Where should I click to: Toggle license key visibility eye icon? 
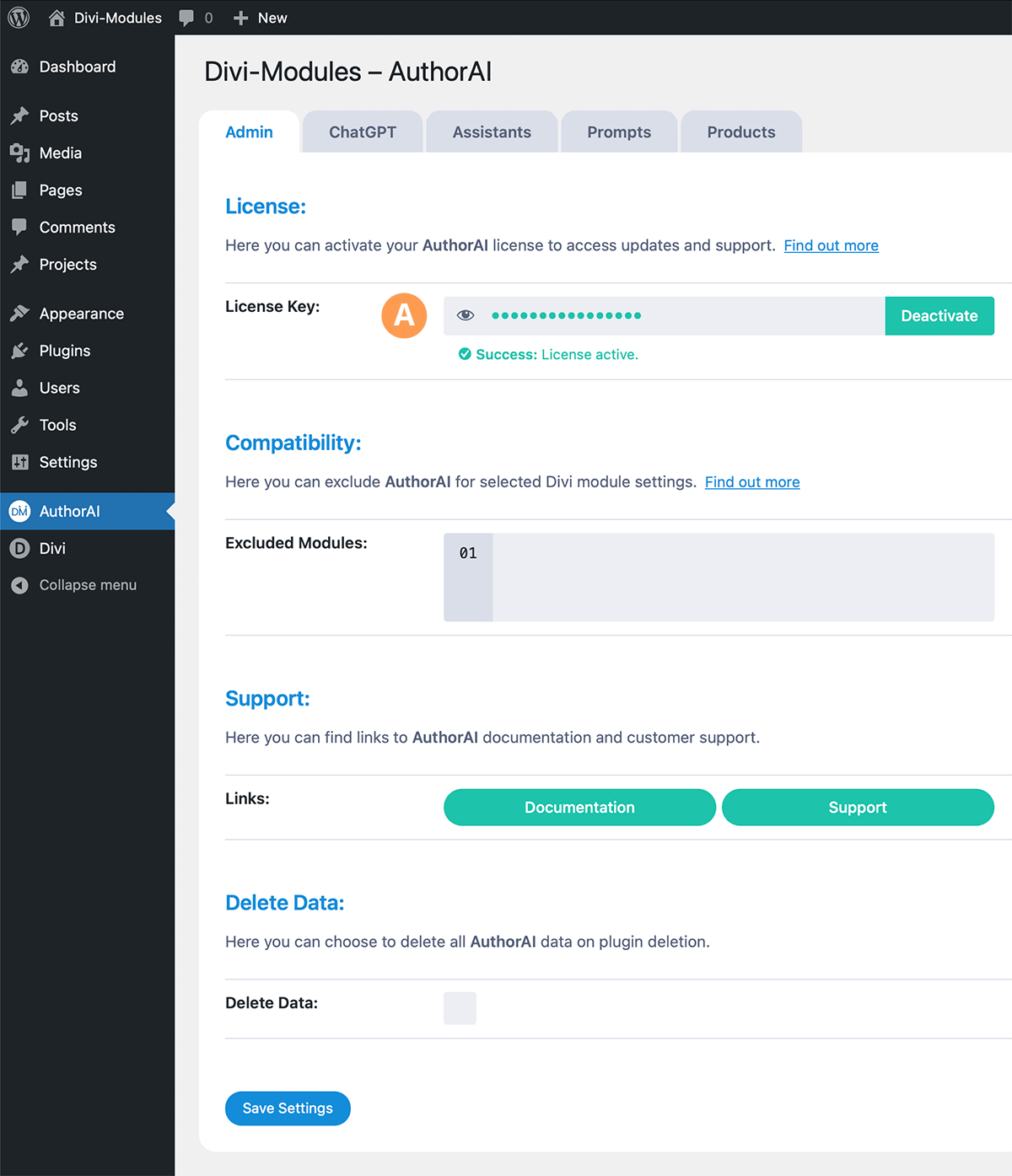(466, 315)
